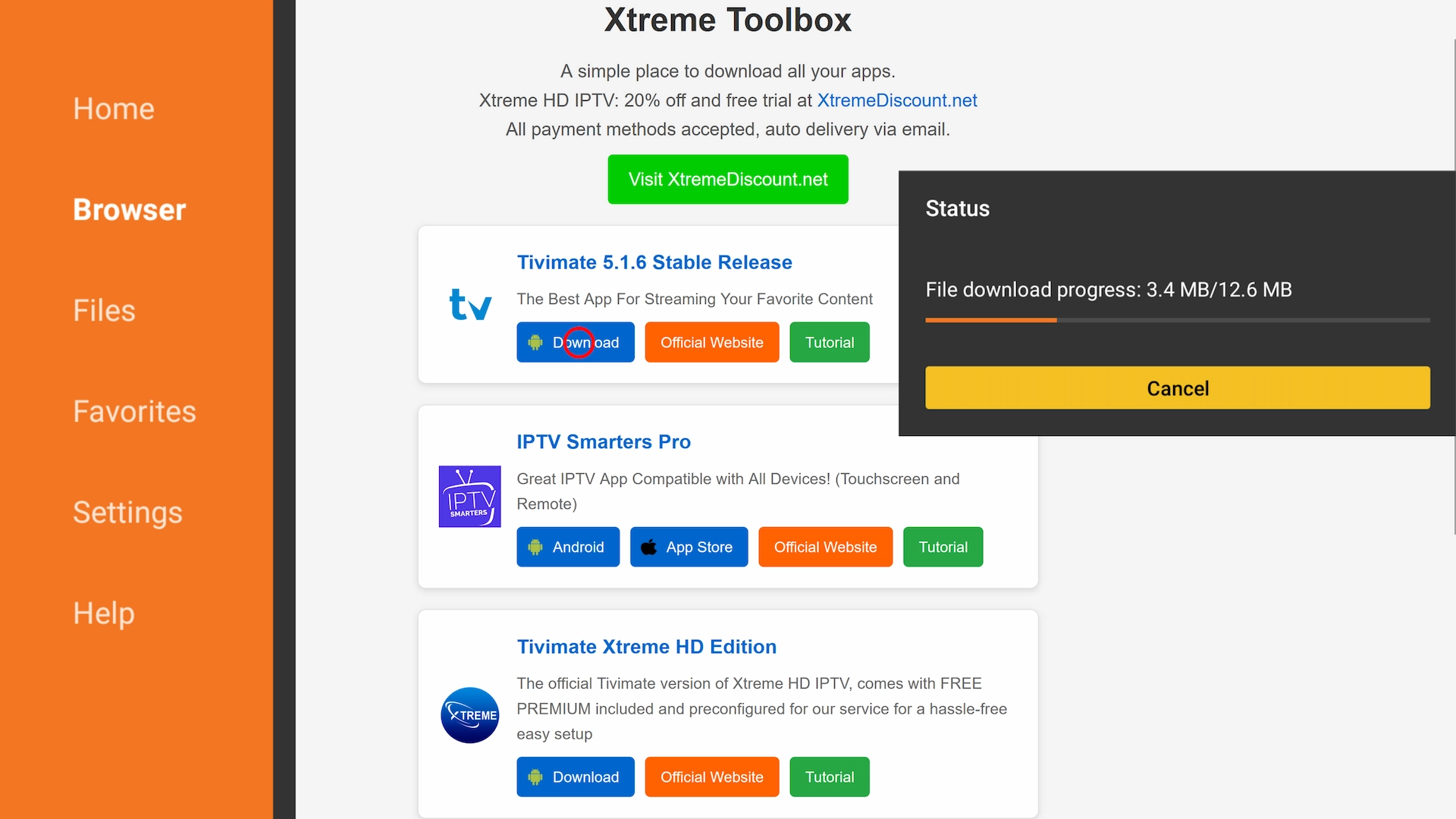Screen dimensions: 1456x819
Task: Click Android button for IPTV Smarters Pro
Action: coord(568,547)
